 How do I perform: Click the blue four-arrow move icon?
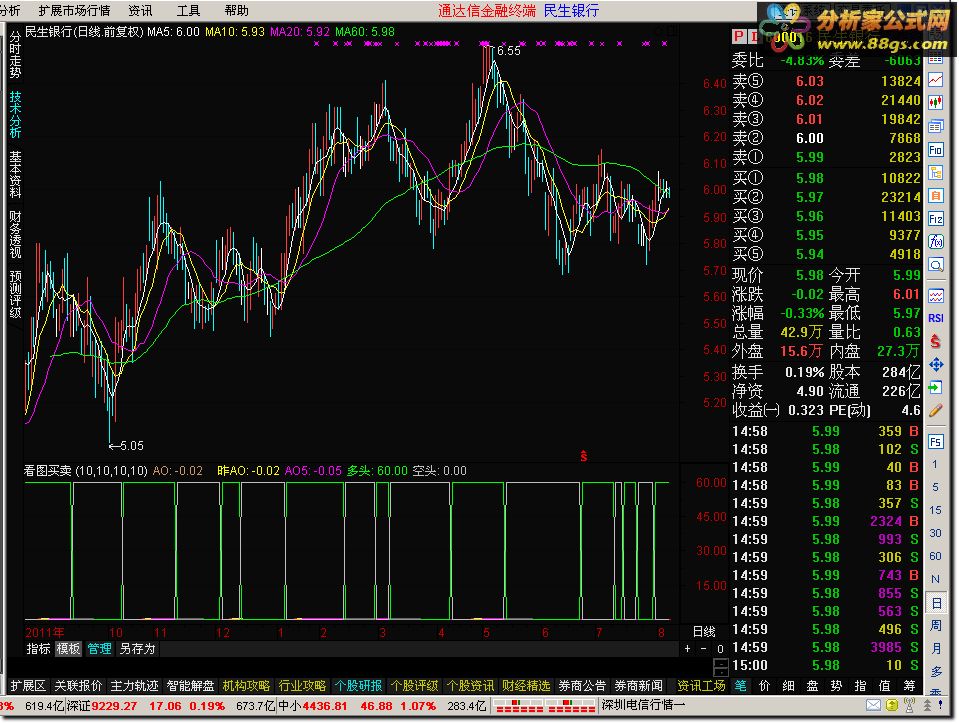tap(935, 365)
